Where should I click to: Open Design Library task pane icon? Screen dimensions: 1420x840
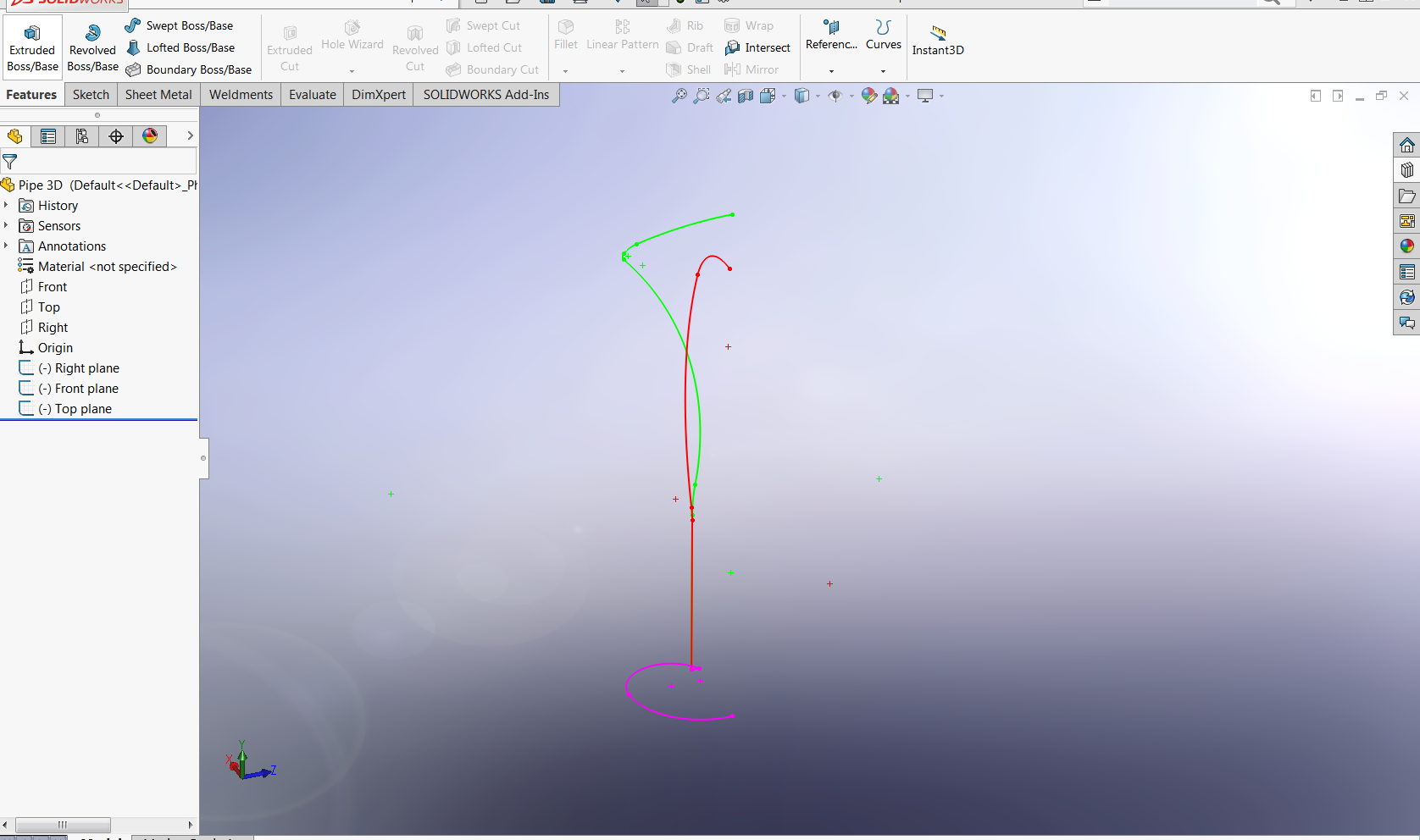click(x=1407, y=170)
